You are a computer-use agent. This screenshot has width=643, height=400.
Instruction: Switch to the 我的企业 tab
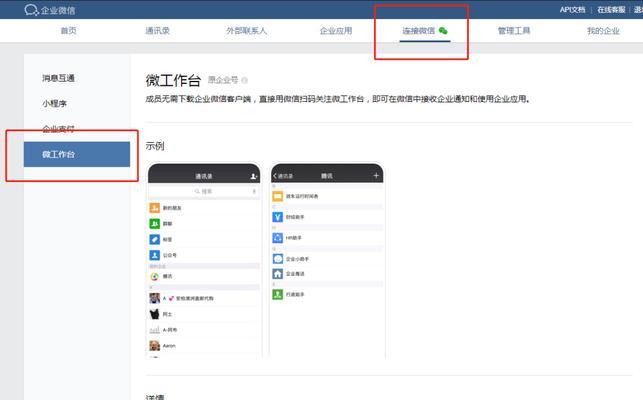[x=603, y=31]
